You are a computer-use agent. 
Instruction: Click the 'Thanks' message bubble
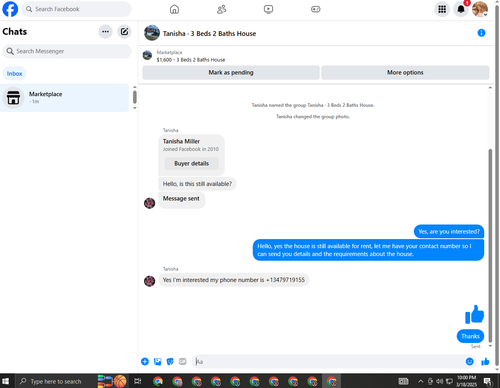click(470, 336)
